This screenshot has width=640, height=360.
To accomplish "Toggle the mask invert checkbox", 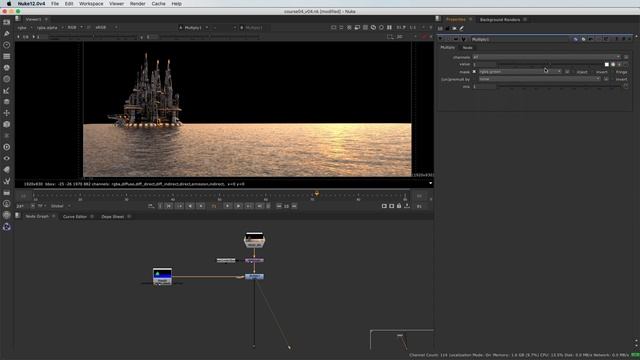I will pyautogui.click(x=593, y=72).
